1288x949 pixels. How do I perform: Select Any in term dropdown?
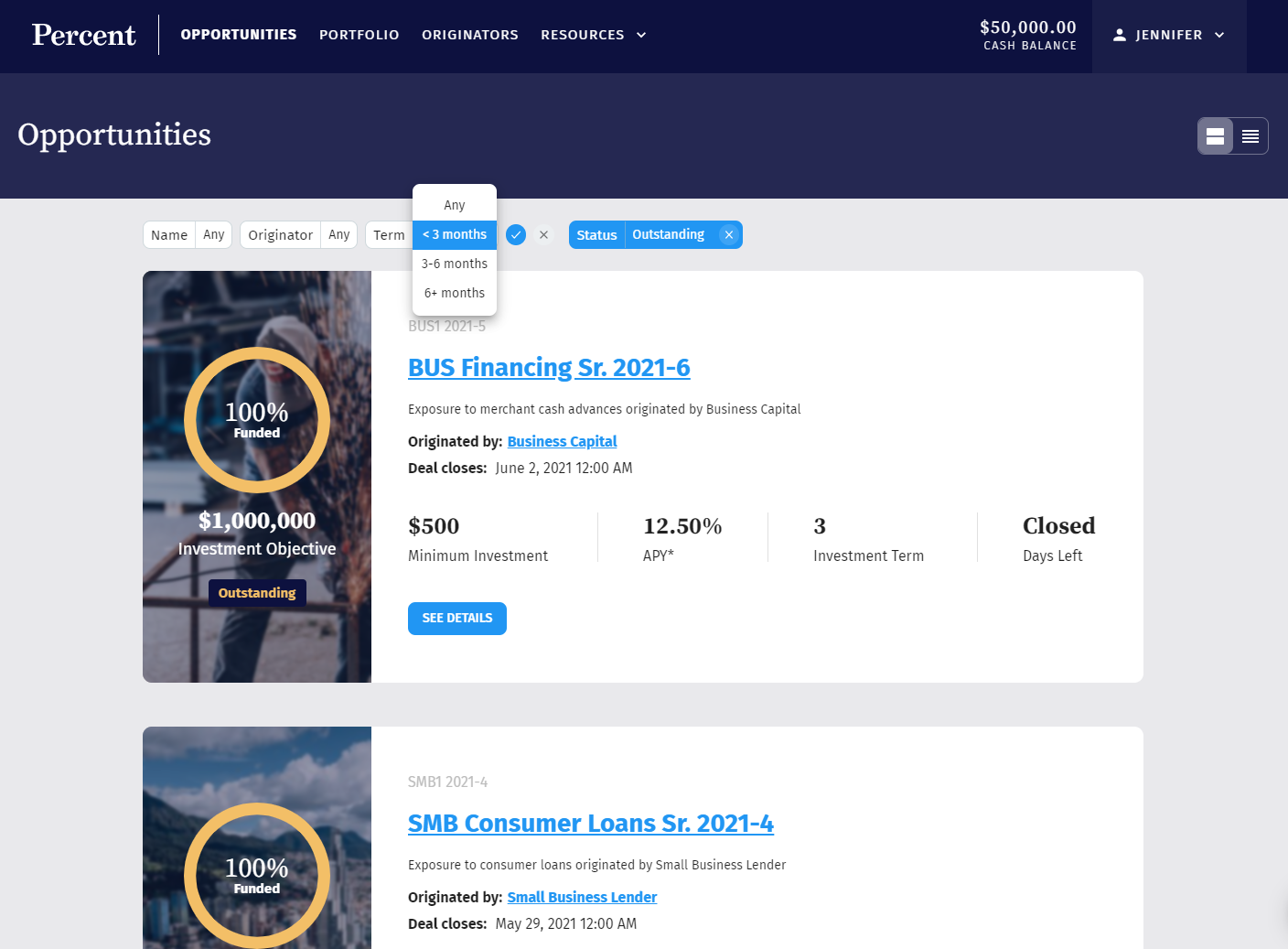(455, 205)
